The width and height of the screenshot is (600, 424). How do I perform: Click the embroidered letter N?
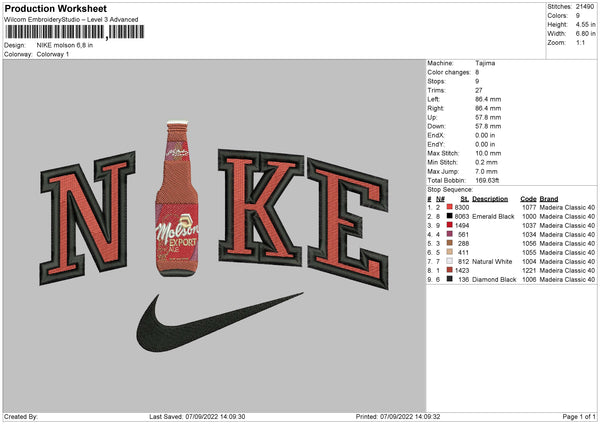87,218
